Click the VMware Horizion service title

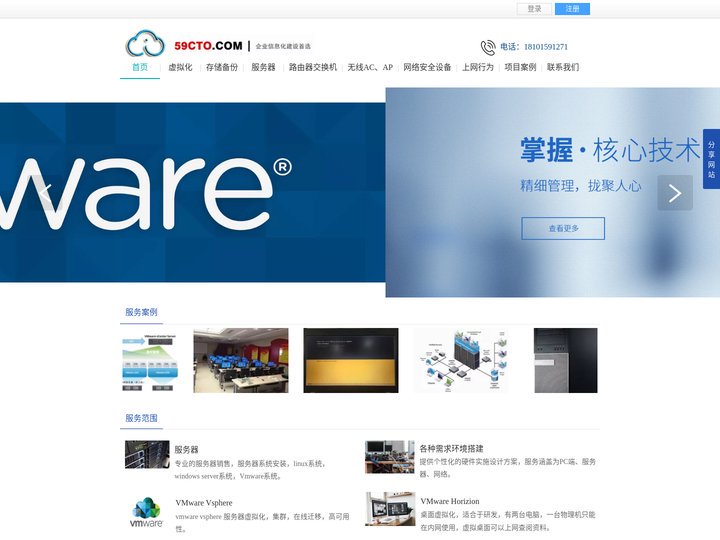tap(450, 501)
